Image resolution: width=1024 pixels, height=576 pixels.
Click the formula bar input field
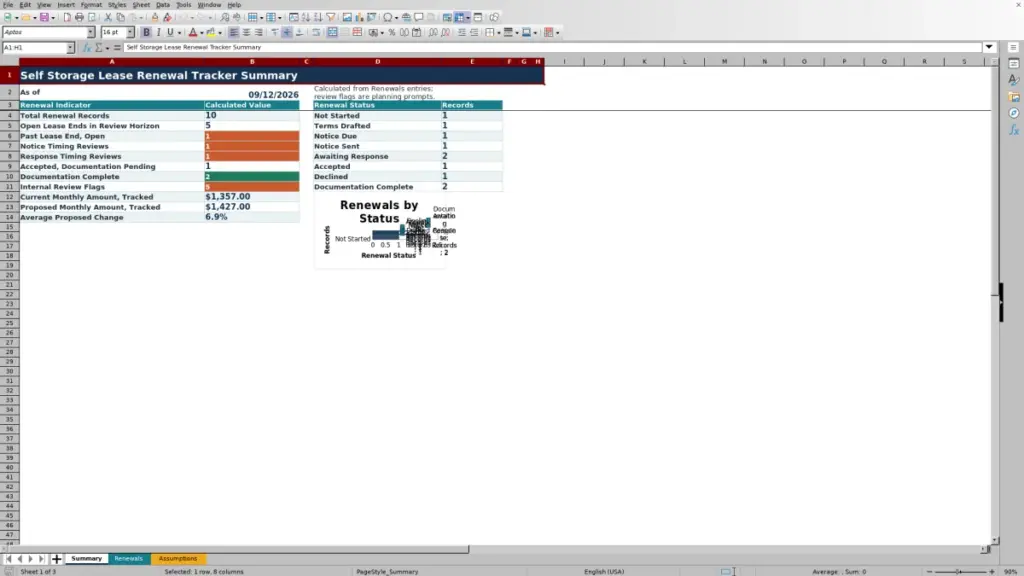tap(552, 48)
